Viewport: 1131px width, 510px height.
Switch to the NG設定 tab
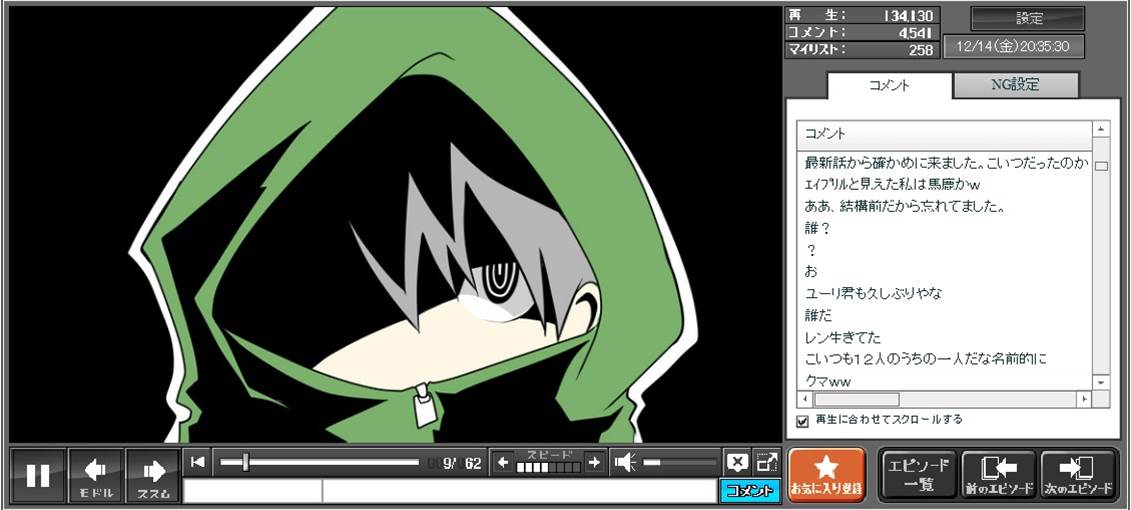(x=1015, y=85)
